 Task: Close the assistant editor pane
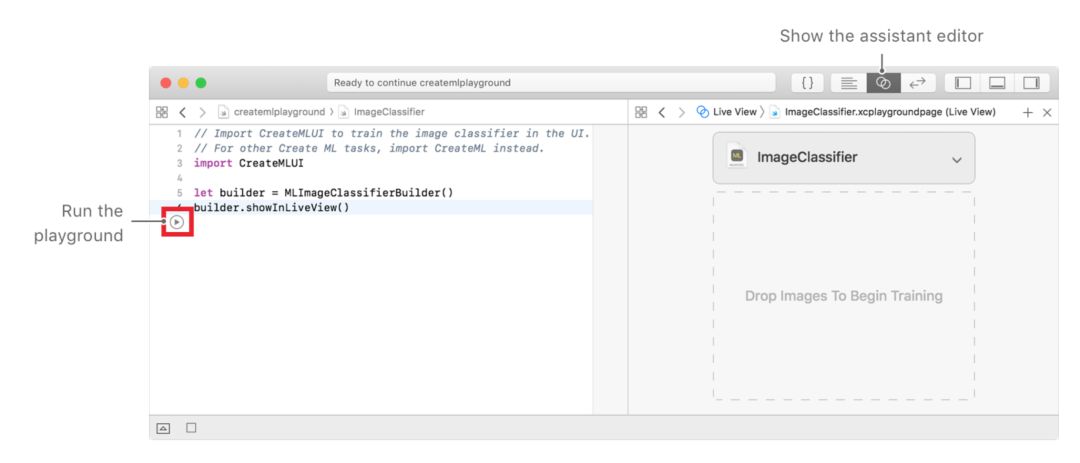tap(1047, 112)
